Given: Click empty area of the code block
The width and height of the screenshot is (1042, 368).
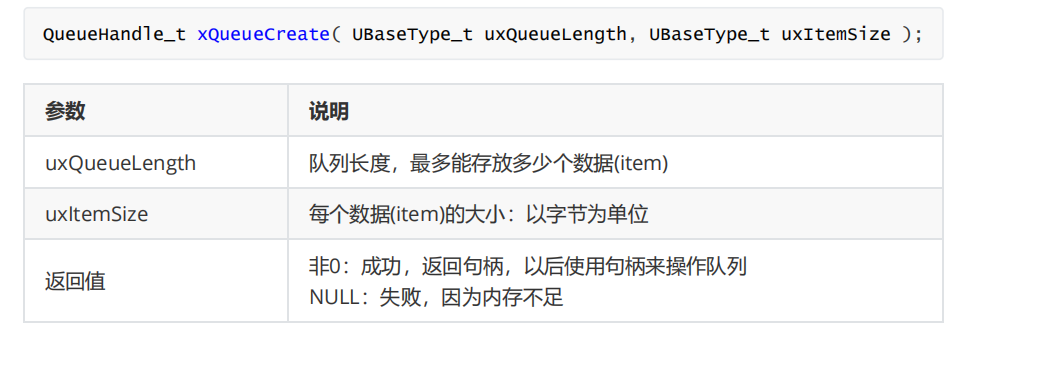Looking at the screenshot, I should click(932, 50).
